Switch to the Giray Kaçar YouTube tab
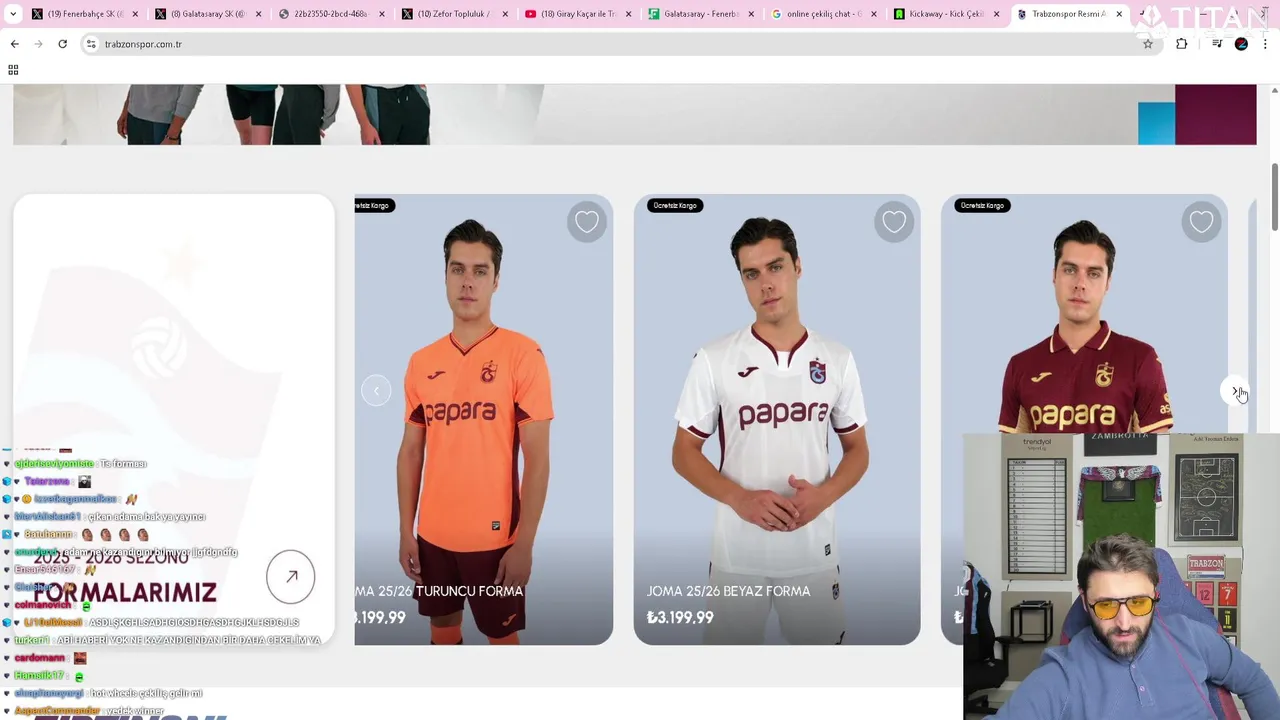The height and width of the screenshot is (720, 1280). tap(578, 14)
